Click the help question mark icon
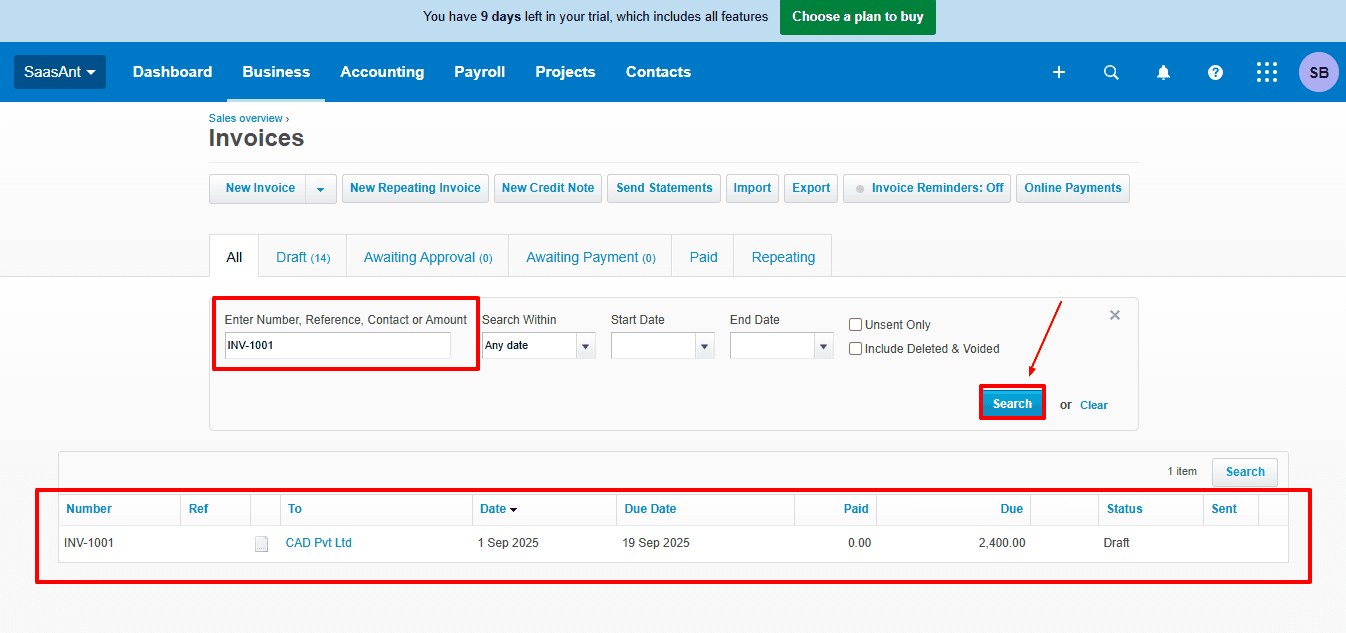1346x633 pixels. point(1215,72)
